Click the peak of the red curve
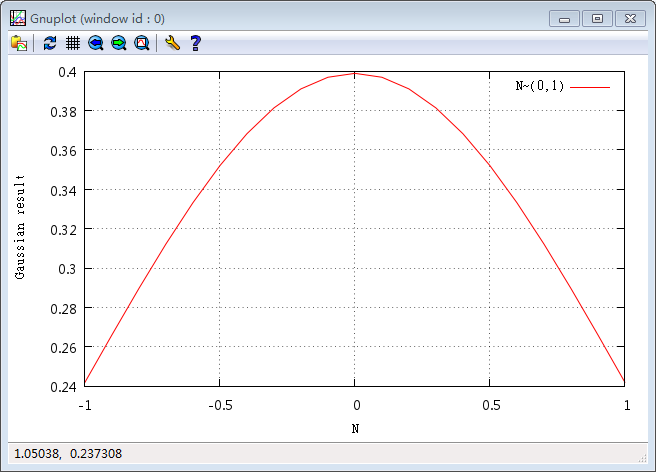The height and width of the screenshot is (472, 656). [355, 74]
